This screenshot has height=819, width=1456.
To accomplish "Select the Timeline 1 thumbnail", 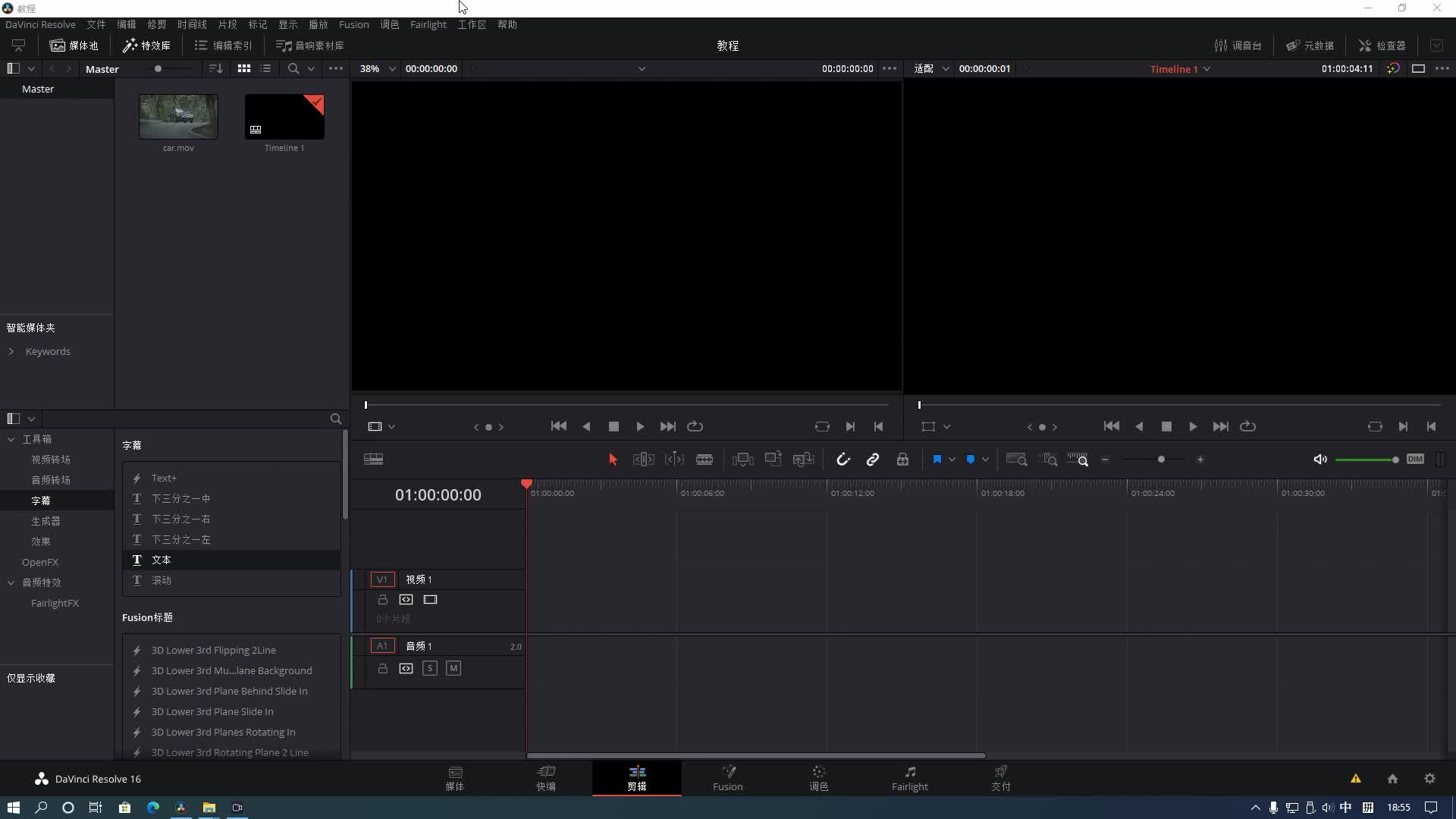I will tap(284, 117).
